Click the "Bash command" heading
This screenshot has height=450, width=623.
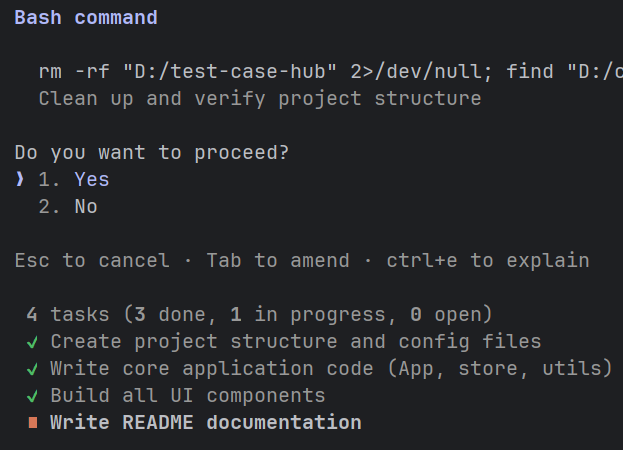coord(86,17)
